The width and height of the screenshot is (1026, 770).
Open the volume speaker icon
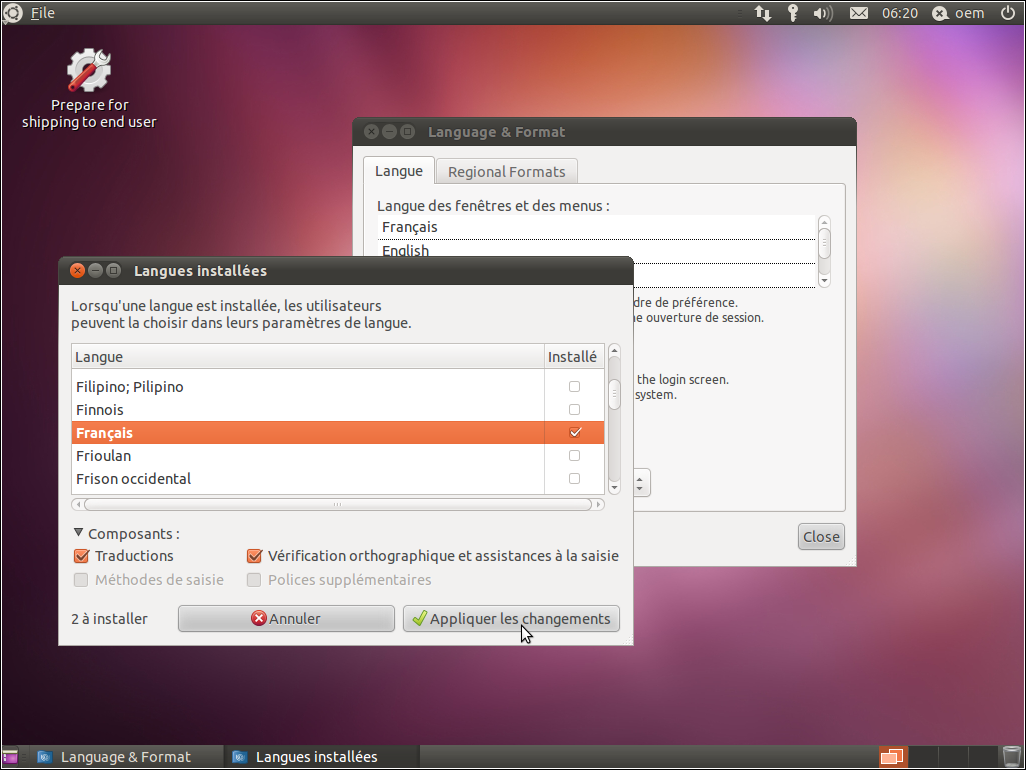(823, 13)
